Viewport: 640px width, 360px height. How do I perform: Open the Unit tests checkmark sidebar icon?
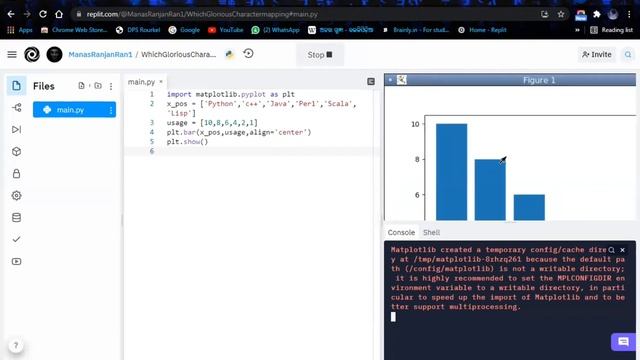[16, 239]
